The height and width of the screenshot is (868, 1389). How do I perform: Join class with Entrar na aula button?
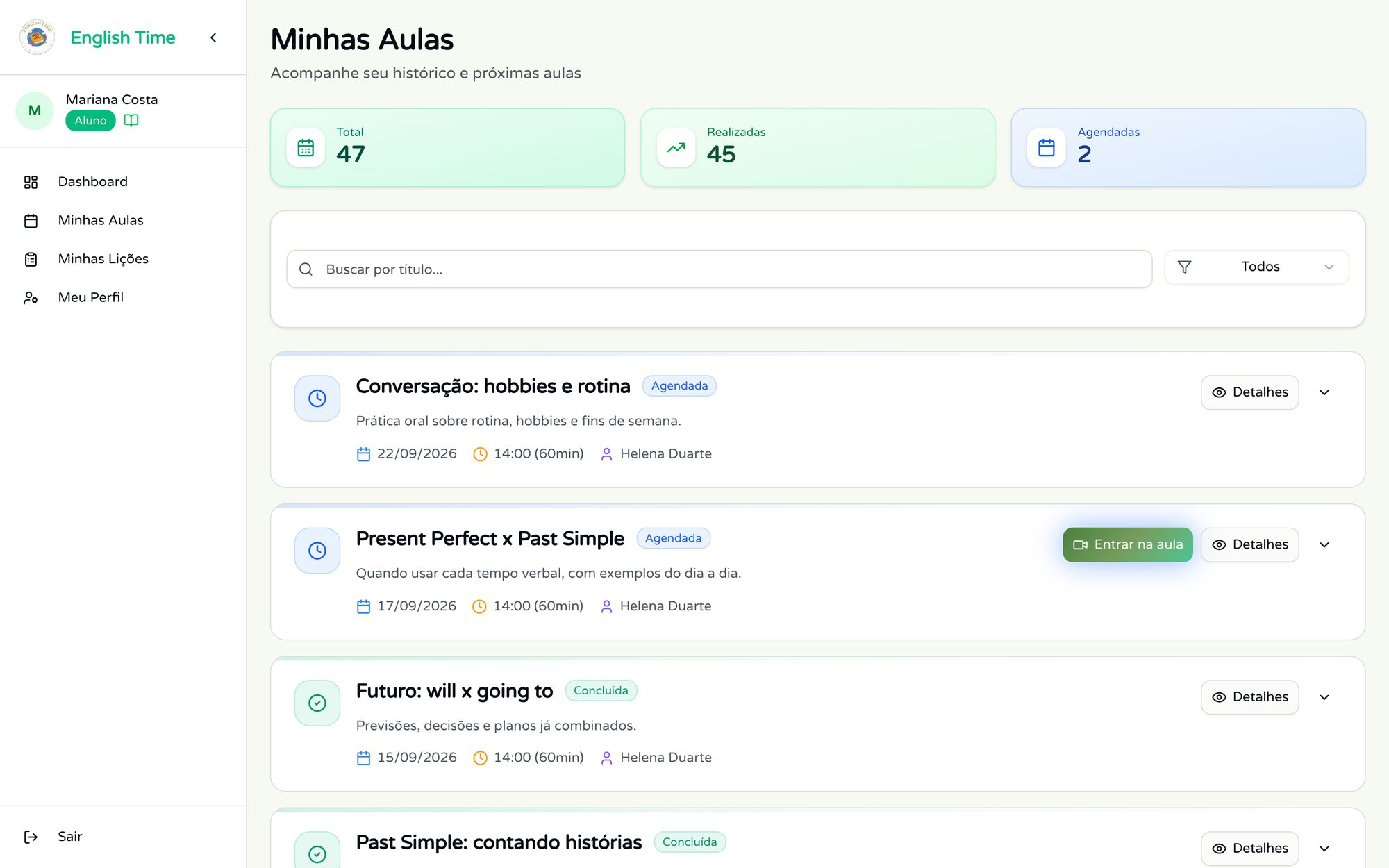[1128, 545]
